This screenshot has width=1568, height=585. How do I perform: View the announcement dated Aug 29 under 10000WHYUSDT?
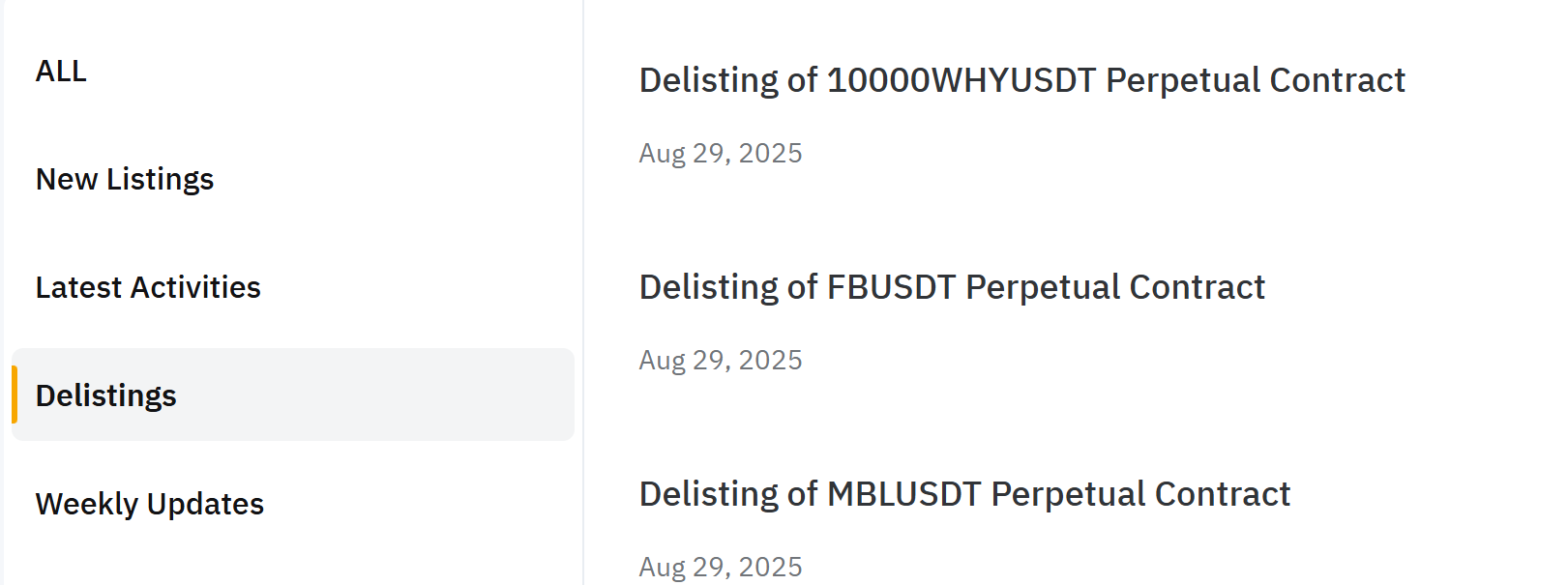point(721,152)
